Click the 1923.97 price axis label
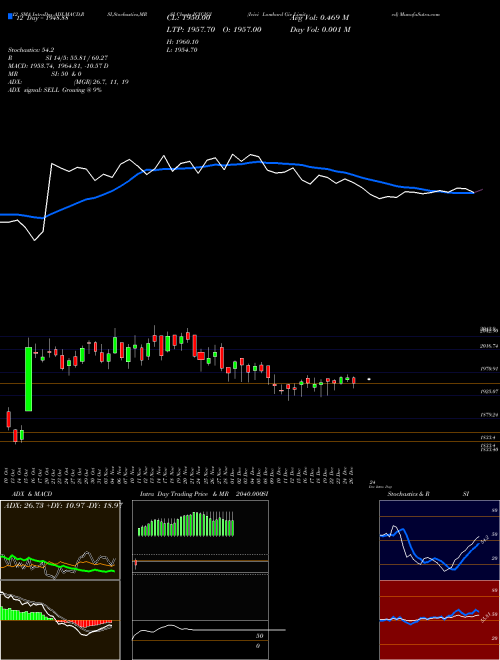This screenshot has width=500, height=660. tap(489, 391)
